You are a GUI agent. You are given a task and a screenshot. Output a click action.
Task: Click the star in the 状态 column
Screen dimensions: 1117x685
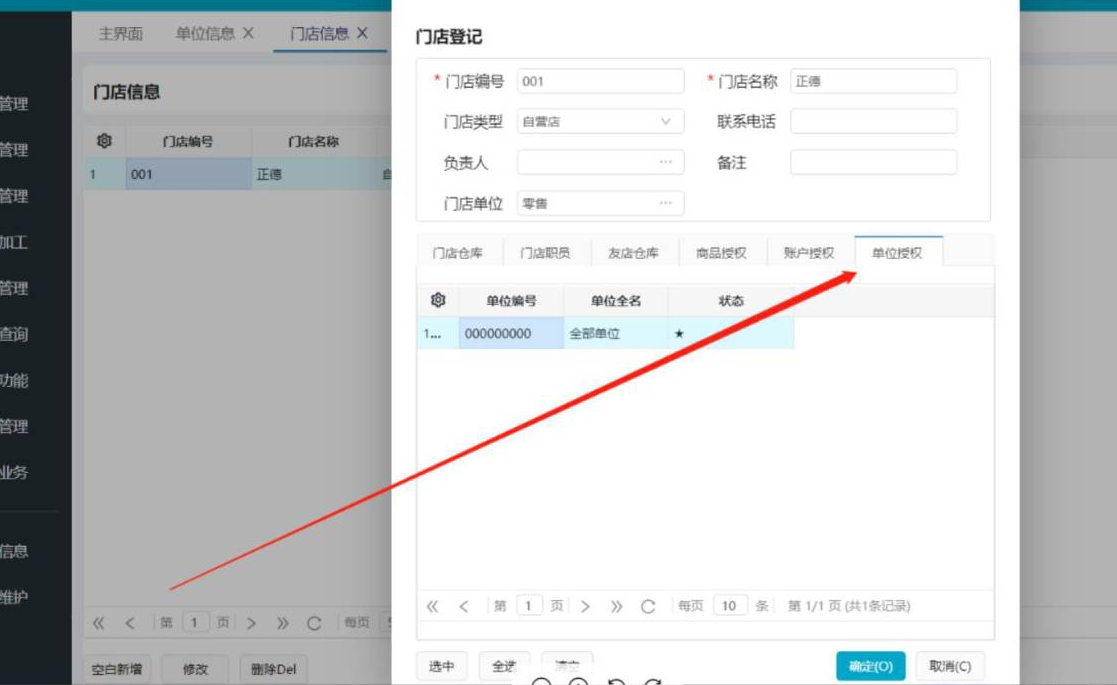point(679,334)
